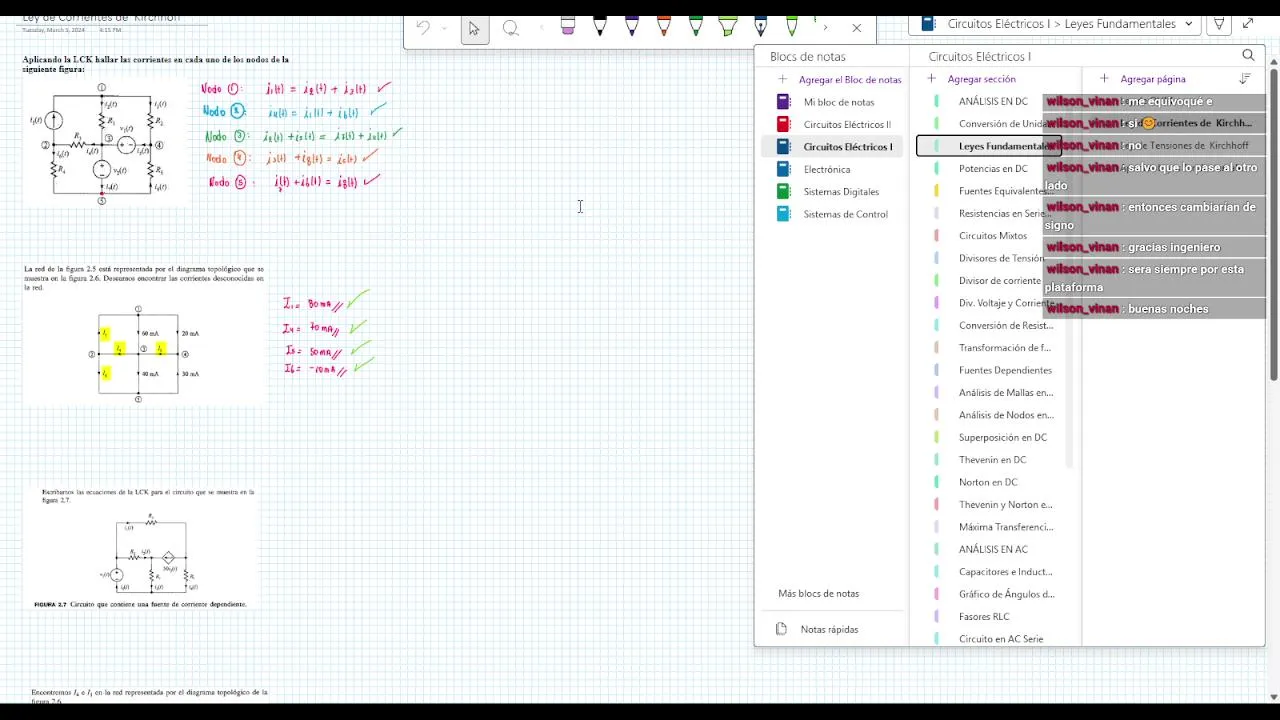Select the dark blue fountain pen

click(x=761, y=27)
